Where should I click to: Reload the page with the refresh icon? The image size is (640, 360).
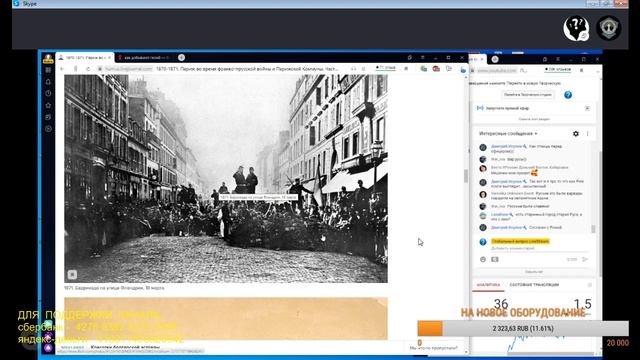pyautogui.click(x=88, y=69)
